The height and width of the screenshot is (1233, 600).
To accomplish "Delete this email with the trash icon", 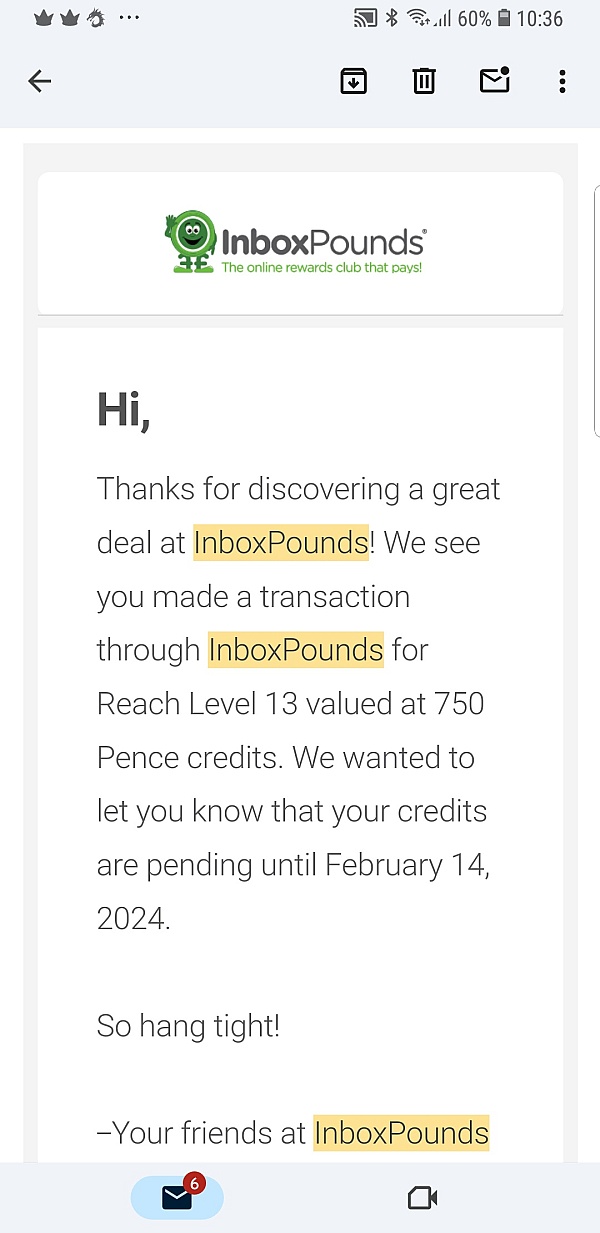I will tap(424, 81).
